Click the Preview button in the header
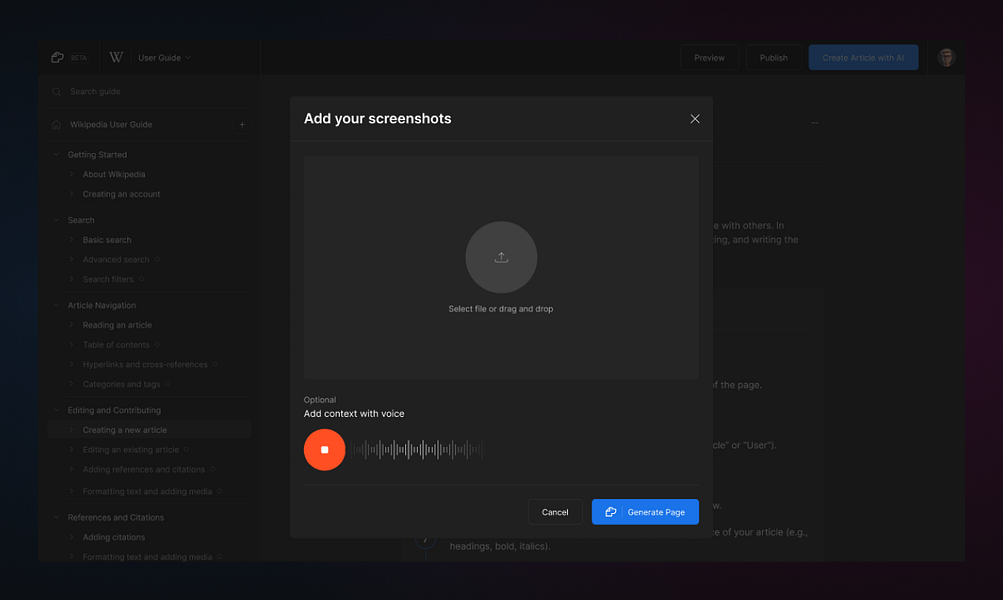Image resolution: width=1003 pixels, height=600 pixels. [709, 58]
